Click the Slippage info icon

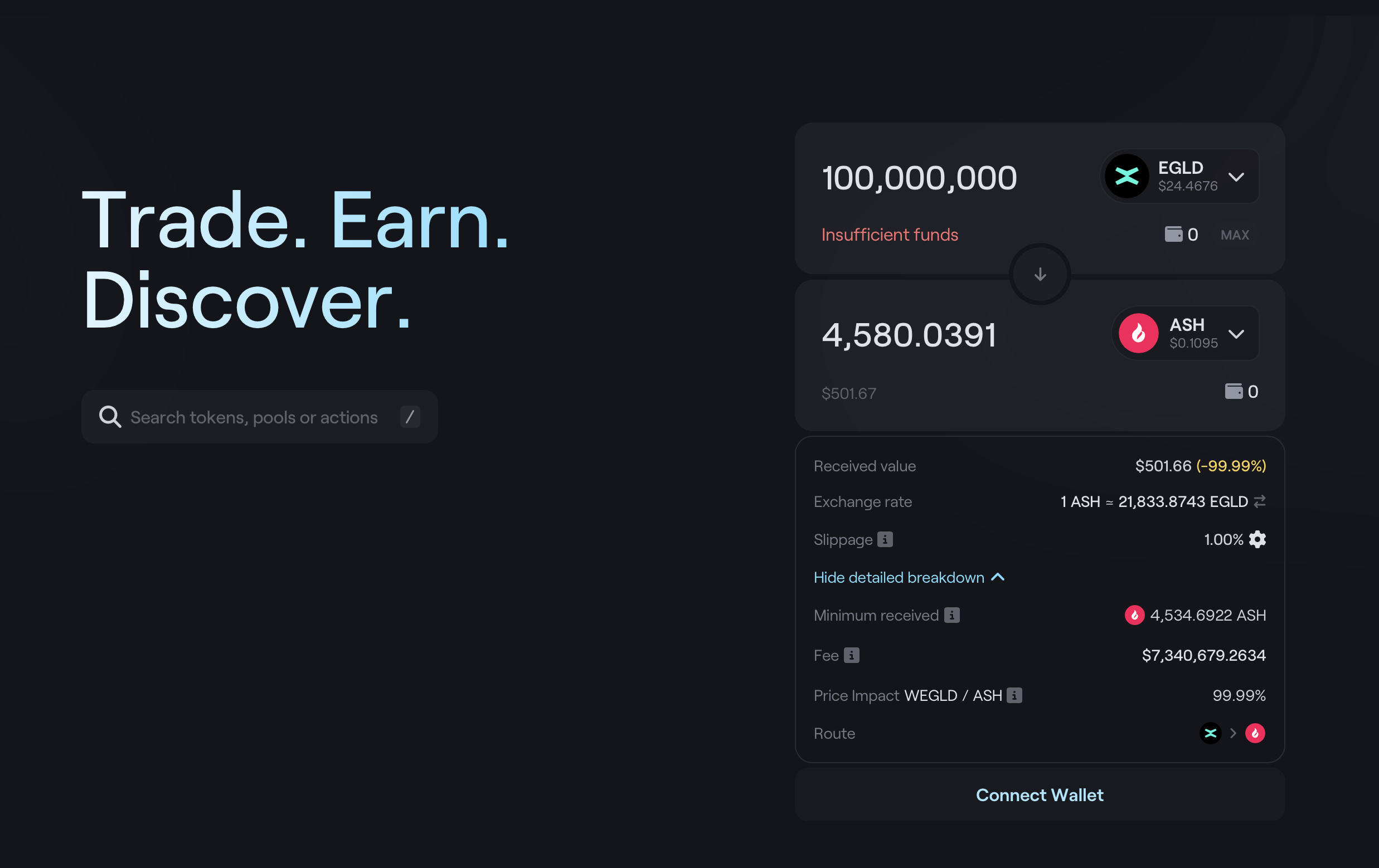tap(885, 539)
